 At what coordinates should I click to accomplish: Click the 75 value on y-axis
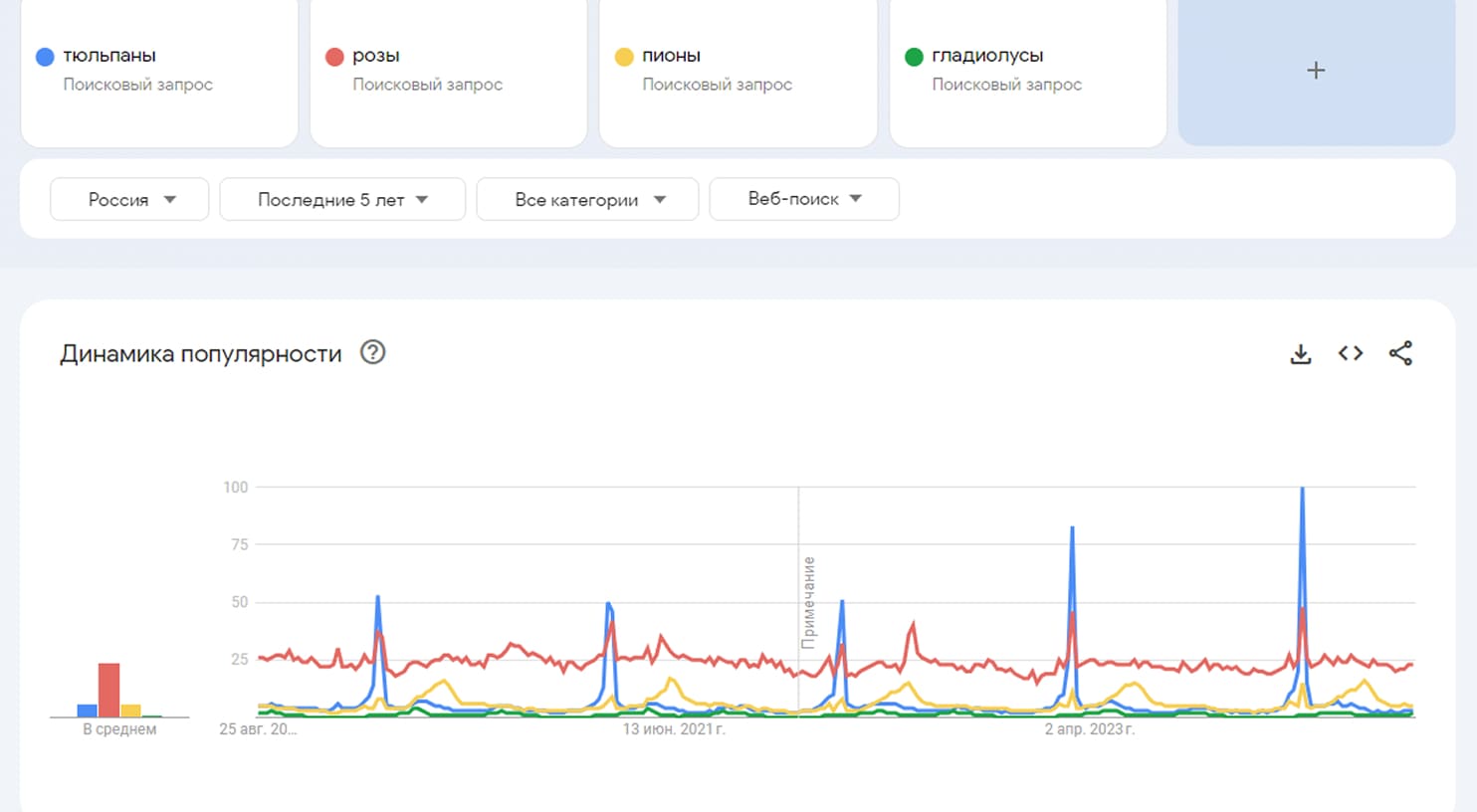tap(240, 544)
